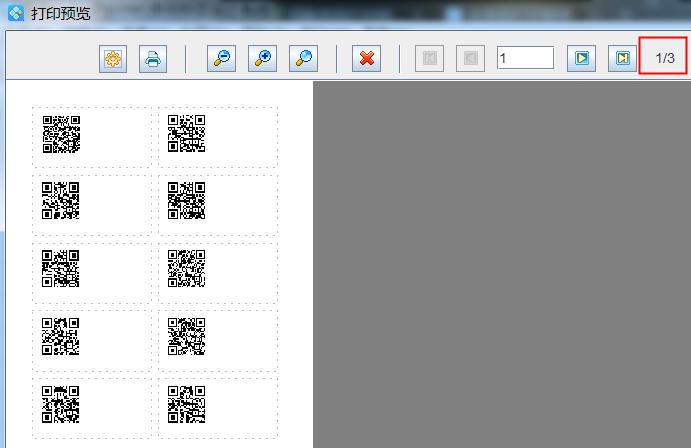This screenshot has width=691, height=448.
Task: Click the 1/3 page count text
Action: pos(665,58)
